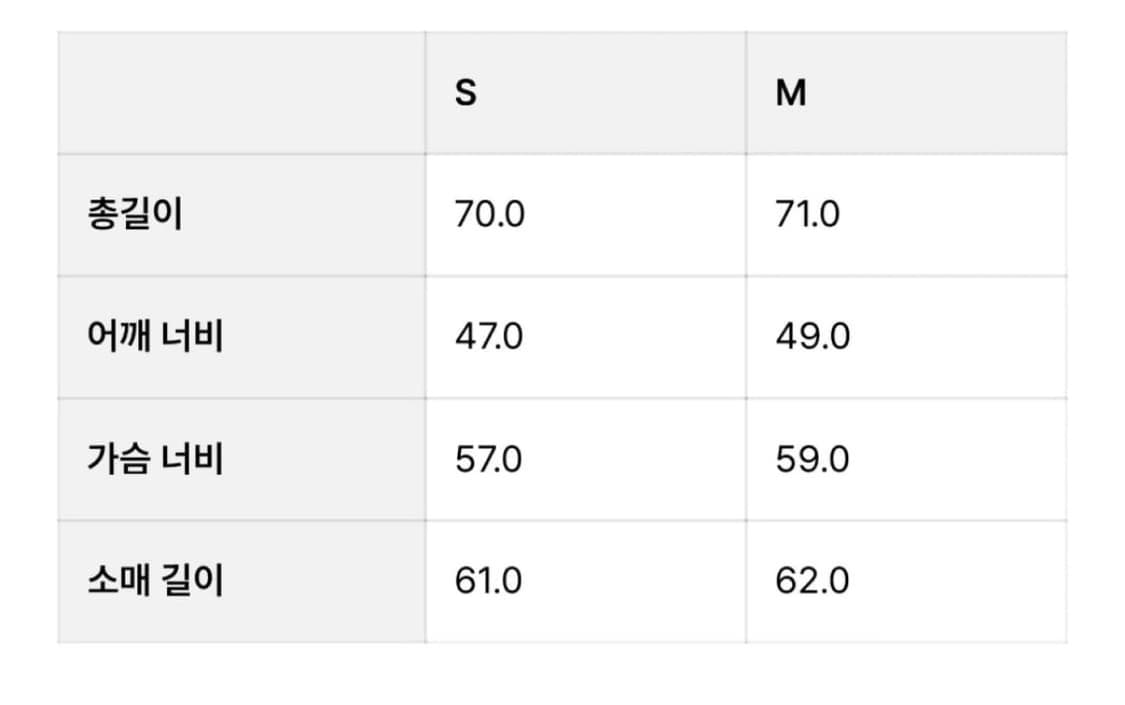
Task: Click the 총길이 row label
Action: coord(136,215)
